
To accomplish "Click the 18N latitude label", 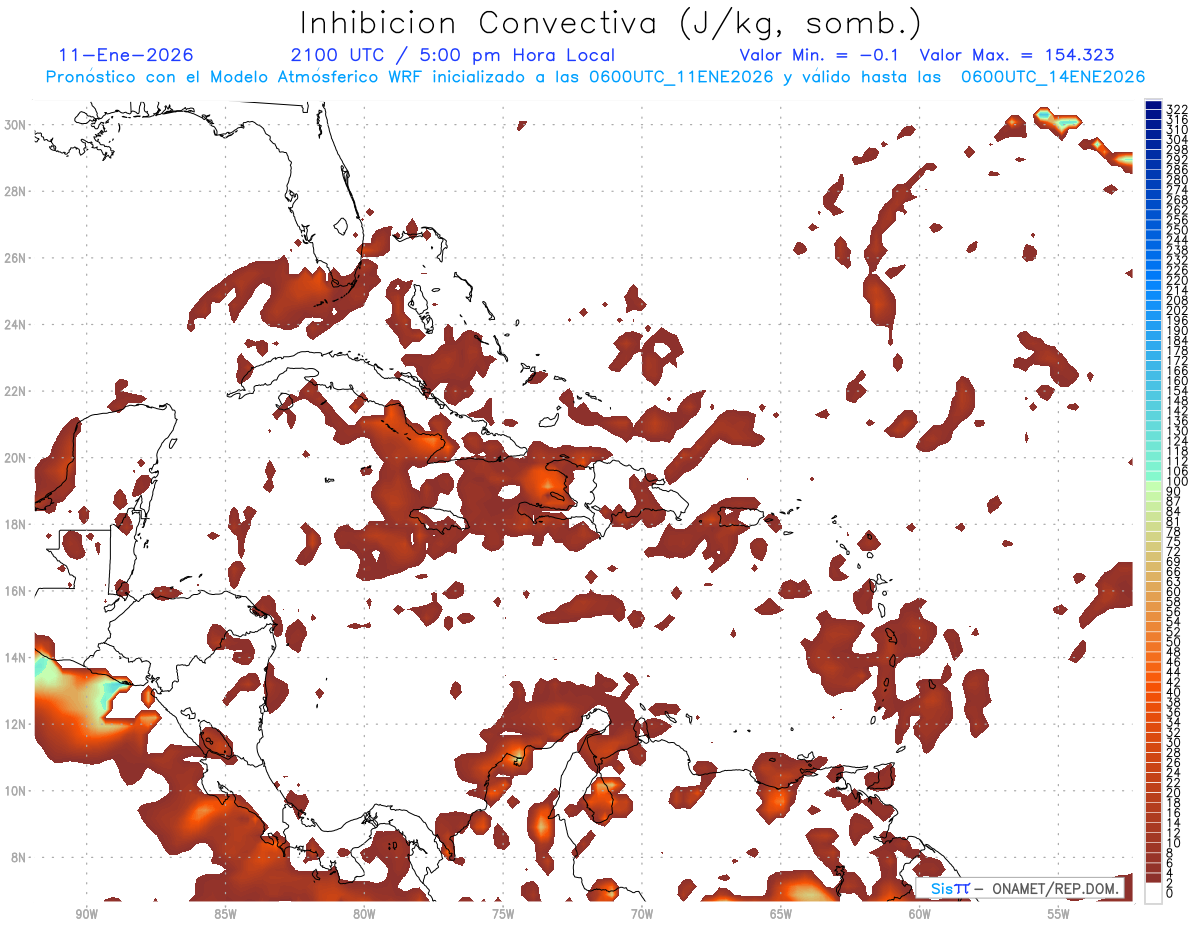I will click(x=17, y=524).
